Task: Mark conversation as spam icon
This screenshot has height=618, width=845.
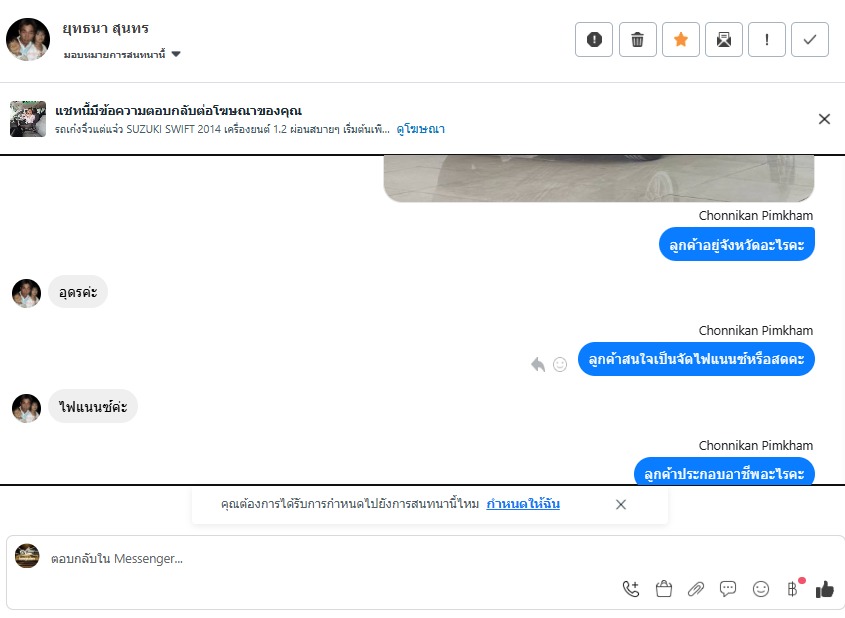Action: 594,39
